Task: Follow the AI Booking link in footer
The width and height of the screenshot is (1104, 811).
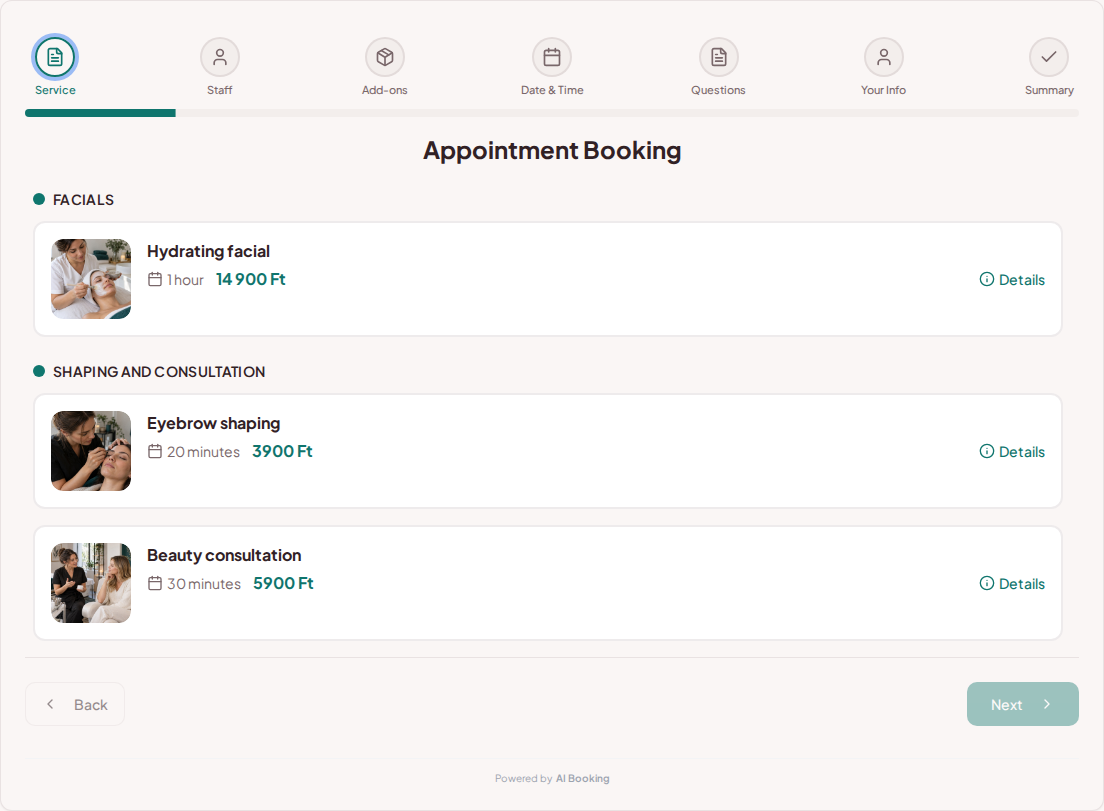Action: click(x=582, y=779)
